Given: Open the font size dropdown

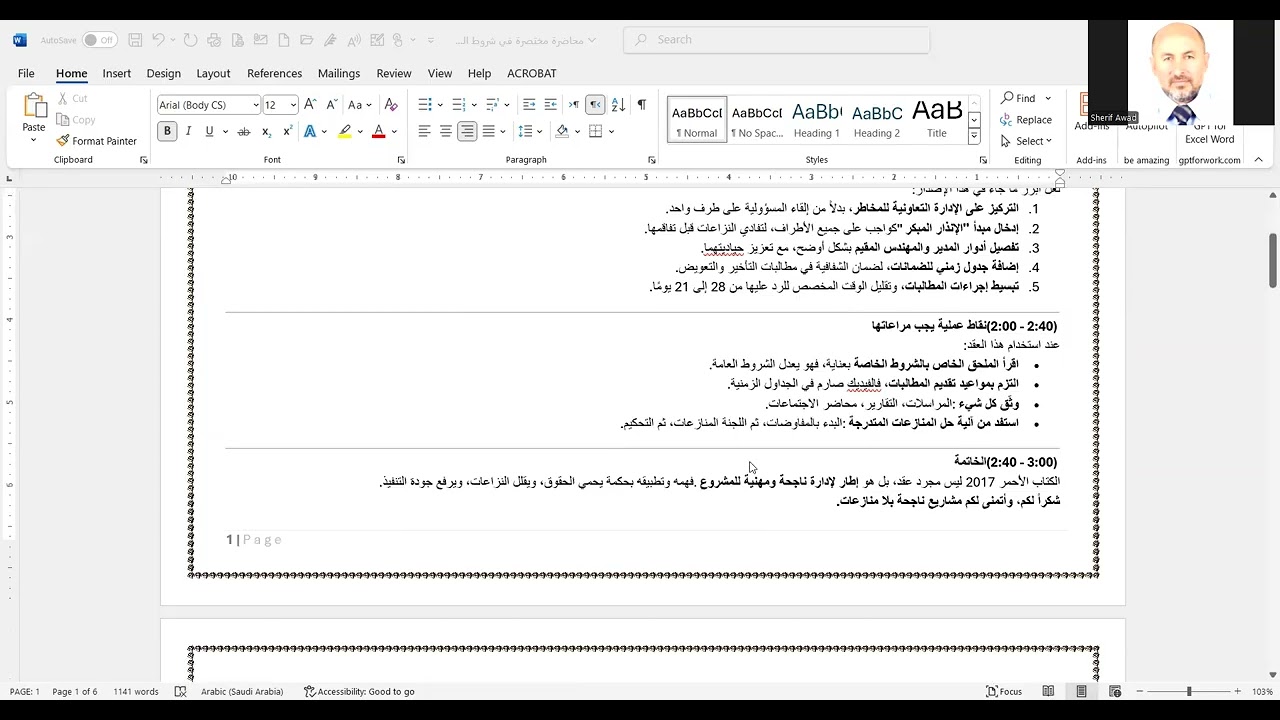Looking at the screenshot, I should click(293, 105).
